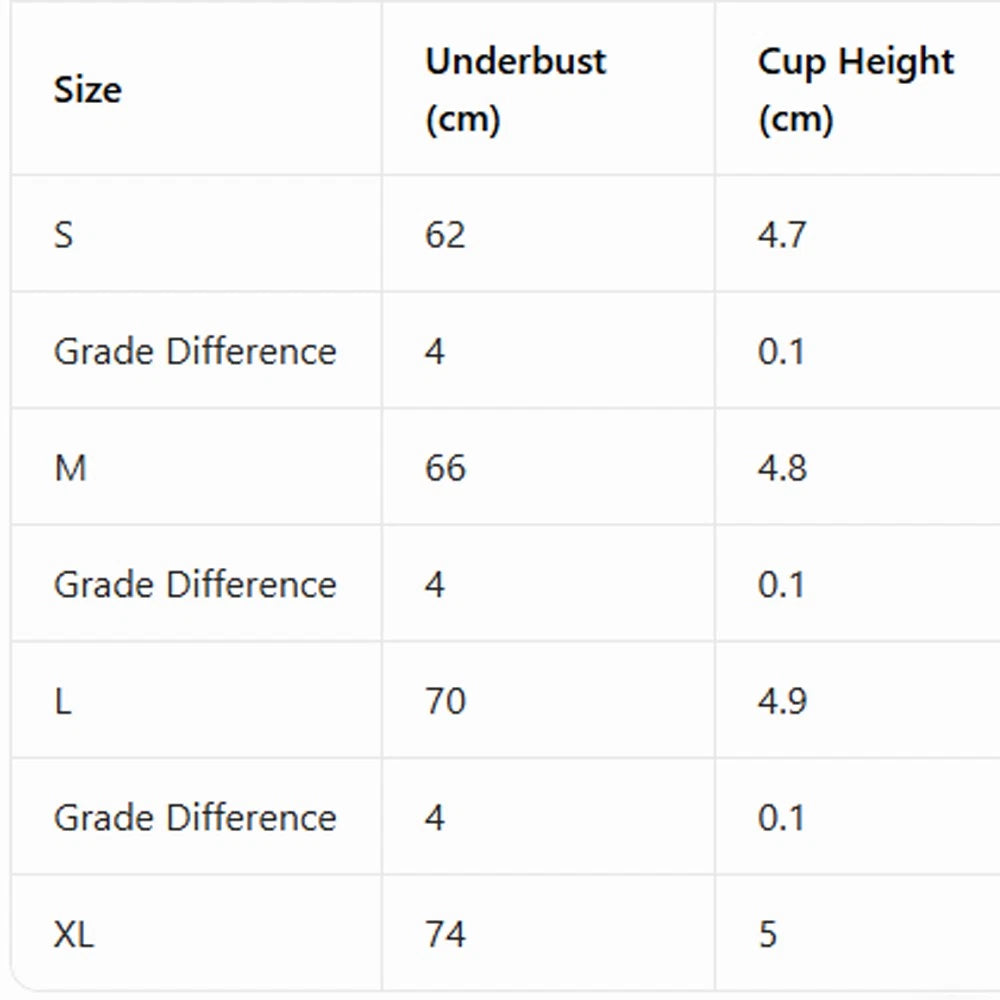Click underbust value 74 for size XL
The image size is (1000, 1000).
coord(445,934)
